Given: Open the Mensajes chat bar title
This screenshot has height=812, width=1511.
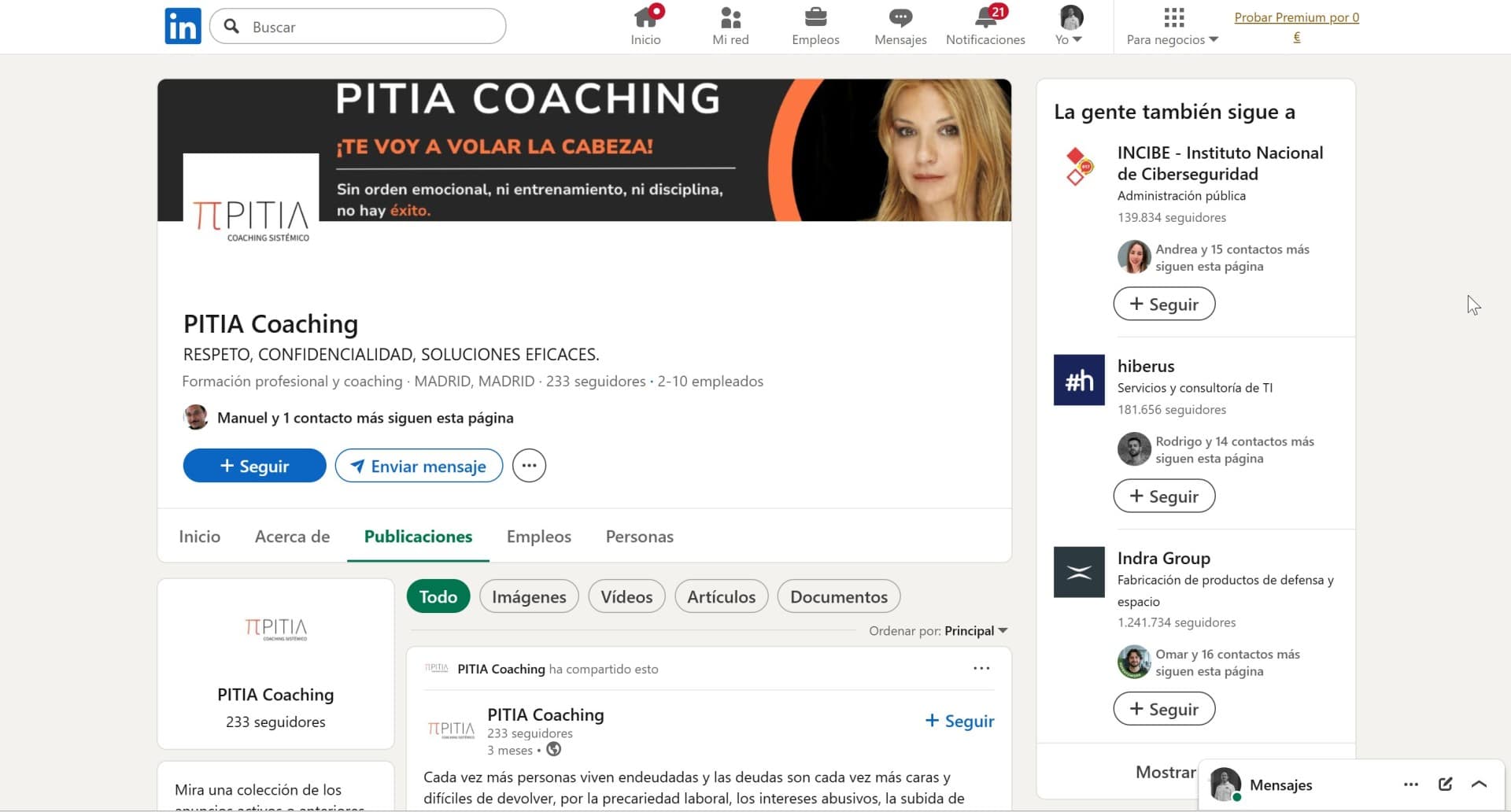Looking at the screenshot, I should coord(1280,785).
